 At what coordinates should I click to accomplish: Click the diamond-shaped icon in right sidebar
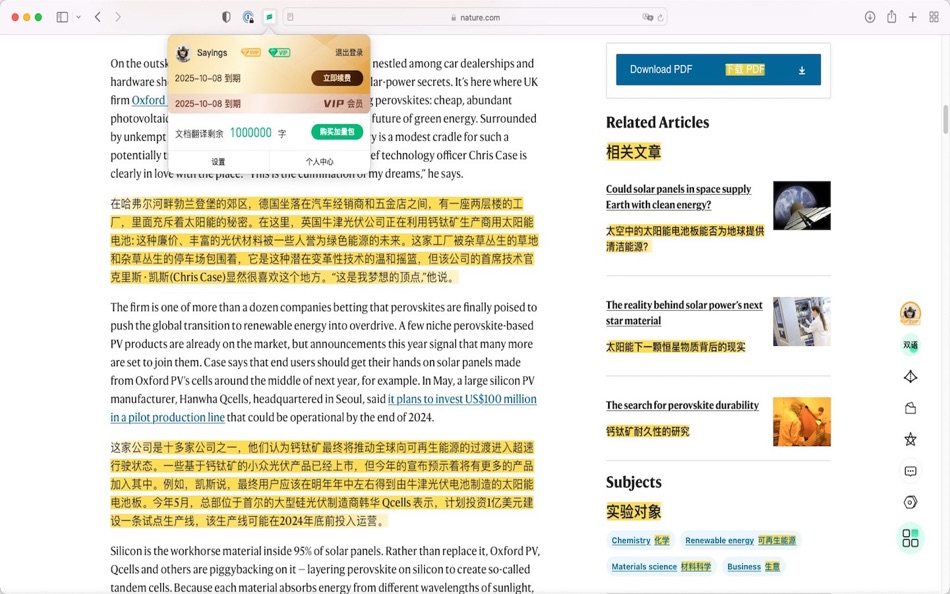pyautogui.click(x=910, y=377)
